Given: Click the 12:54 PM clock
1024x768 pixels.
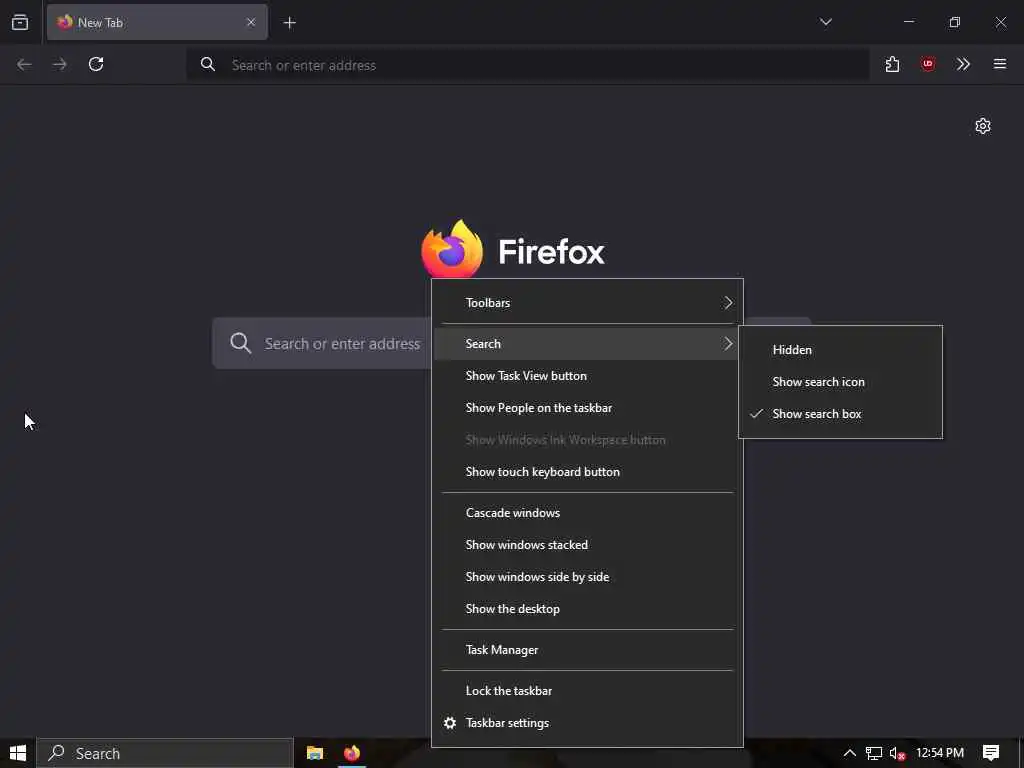Looking at the screenshot, I should (x=940, y=753).
